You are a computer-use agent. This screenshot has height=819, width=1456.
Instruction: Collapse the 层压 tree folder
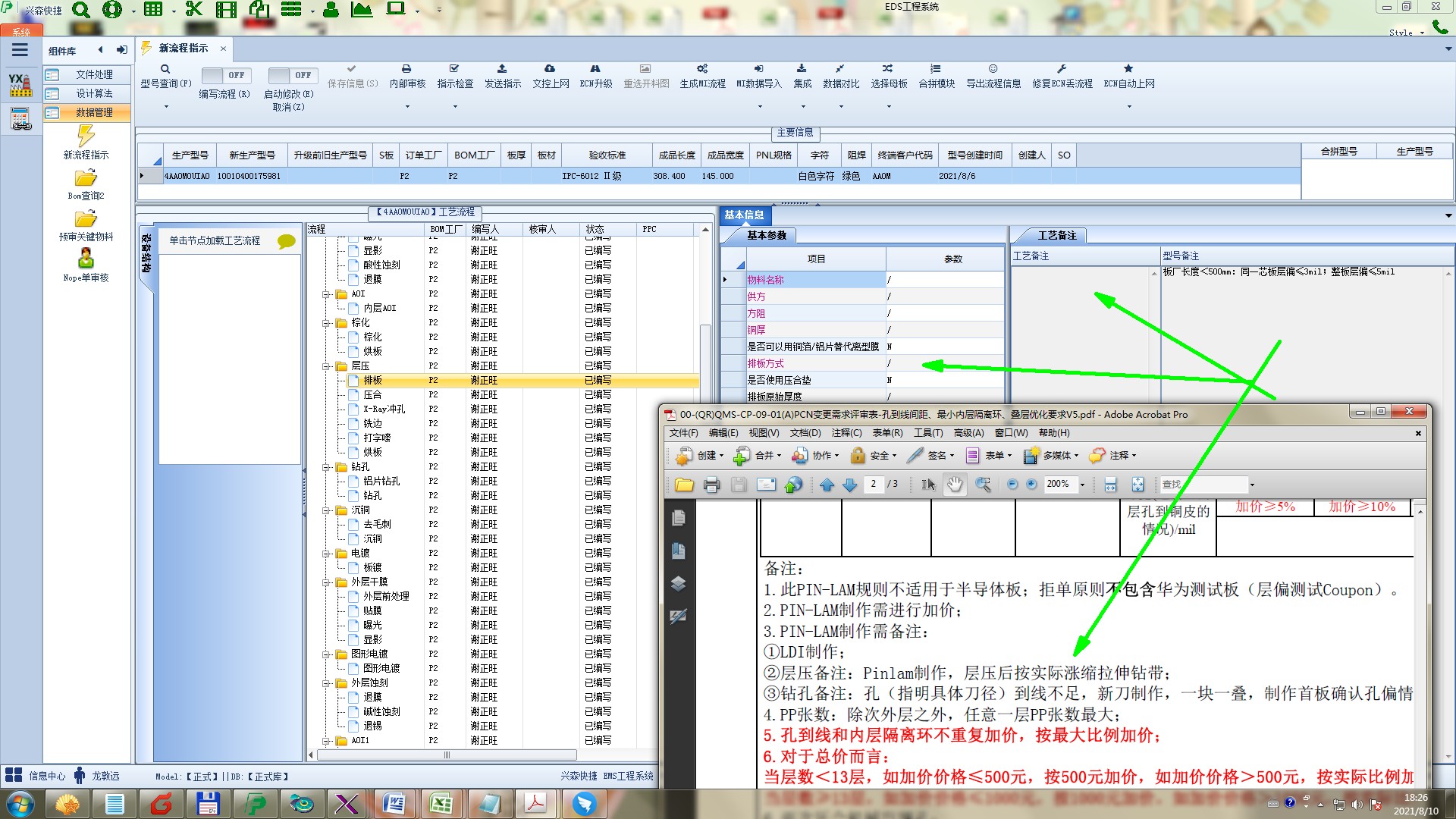(x=326, y=366)
